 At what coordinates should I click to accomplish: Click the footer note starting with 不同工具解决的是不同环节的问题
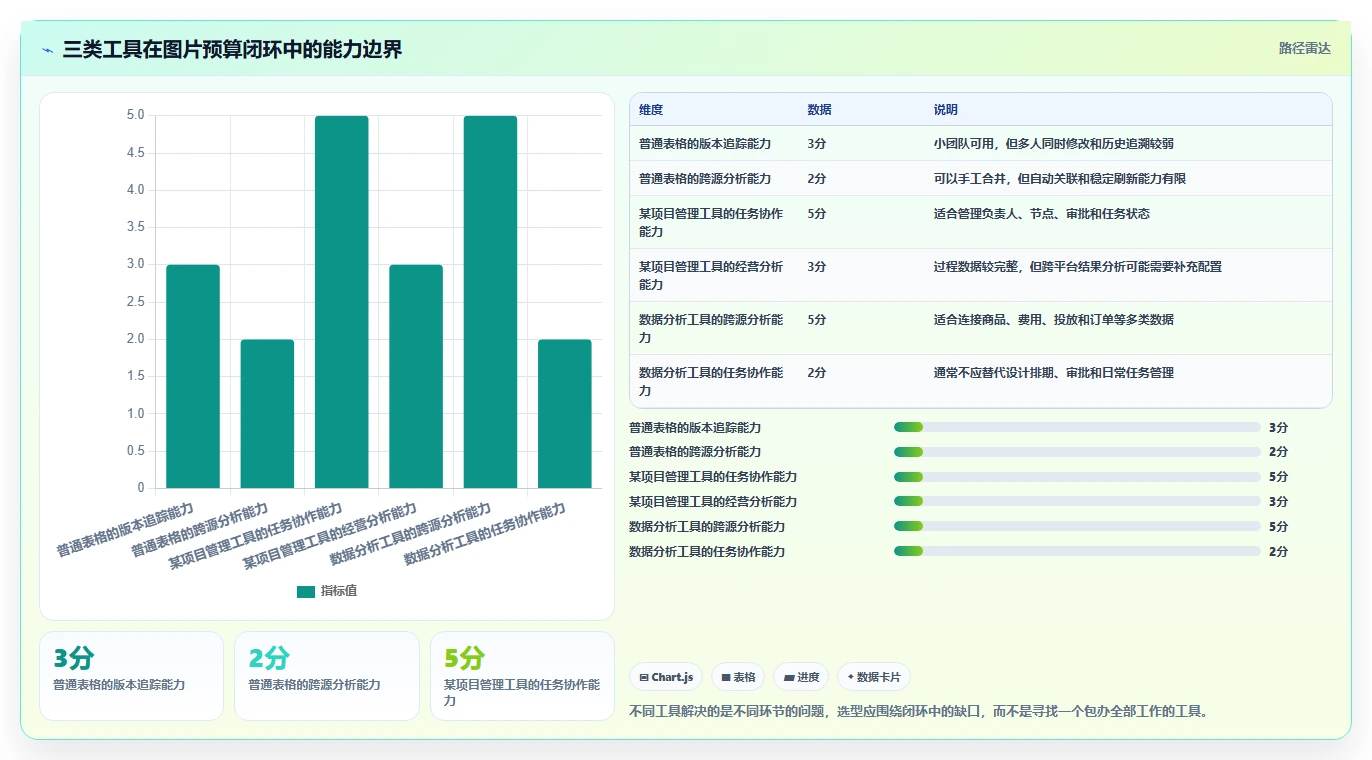click(x=921, y=712)
